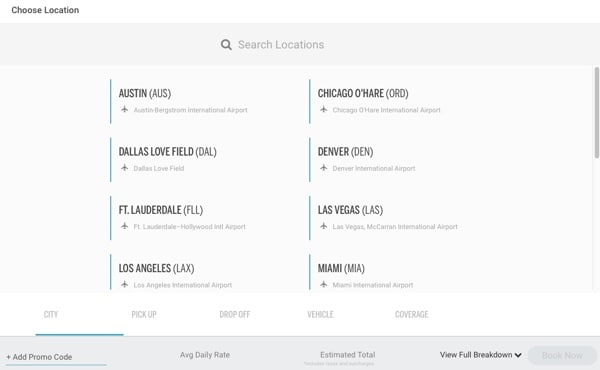
Task: Switch to the CITY step tab
Action: pyautogui.click(x=51, y=315)
